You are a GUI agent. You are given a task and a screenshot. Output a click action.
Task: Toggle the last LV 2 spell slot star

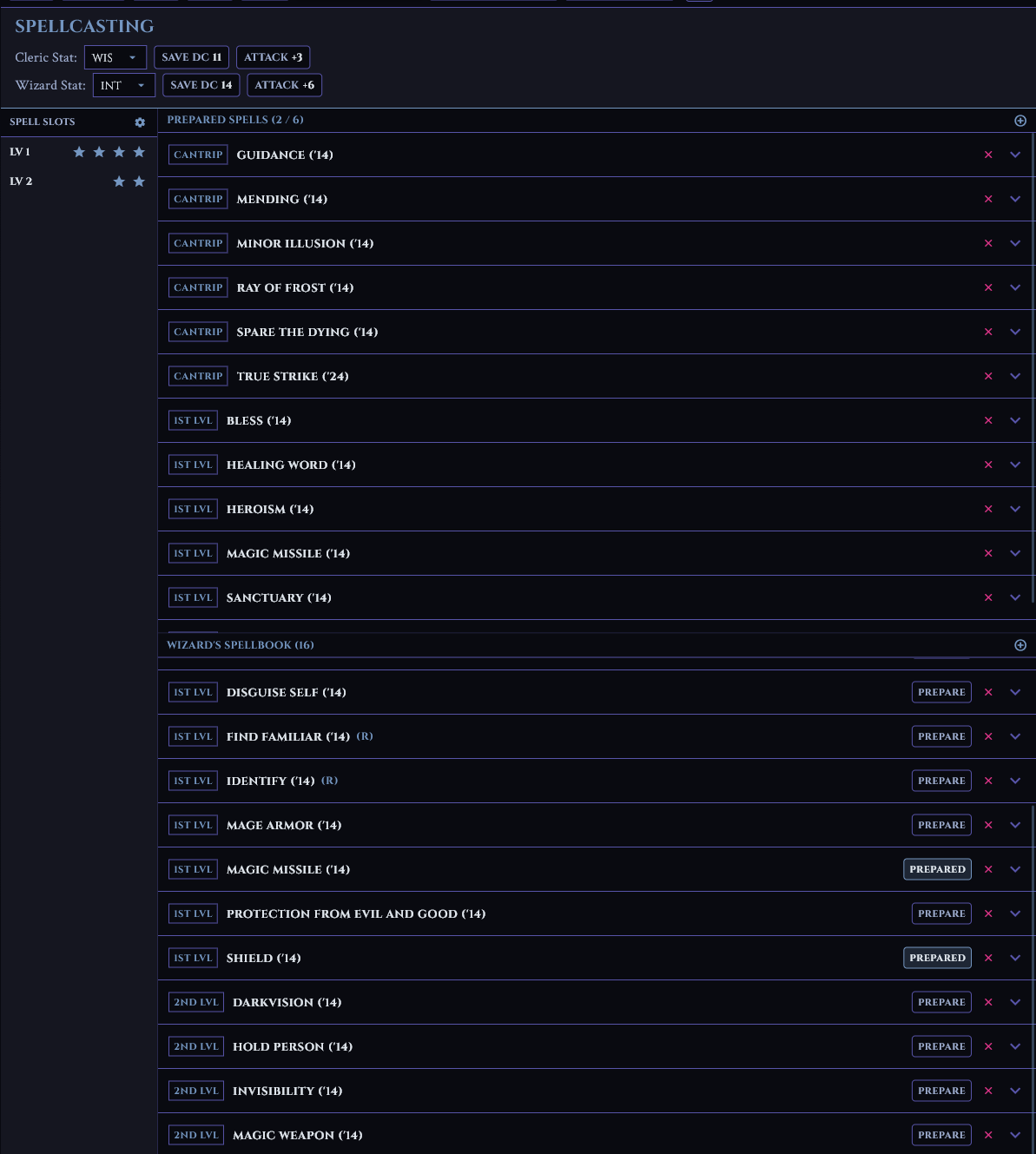tap(139, 181)
